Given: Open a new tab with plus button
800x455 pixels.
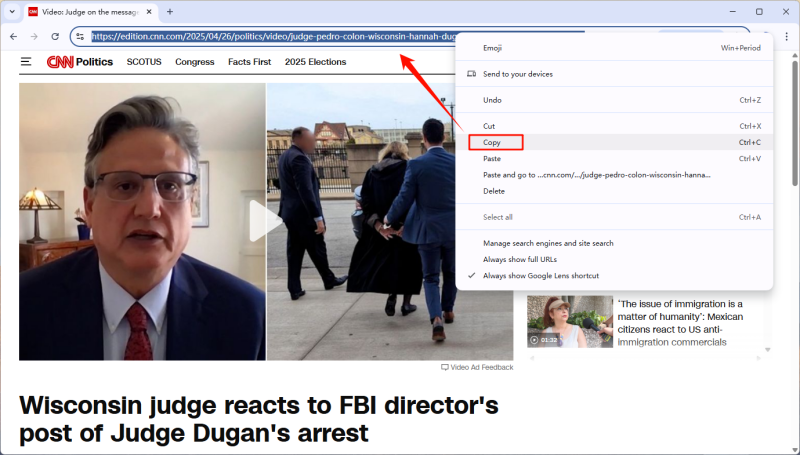Looking at the screenshot, I should point(170,11).
